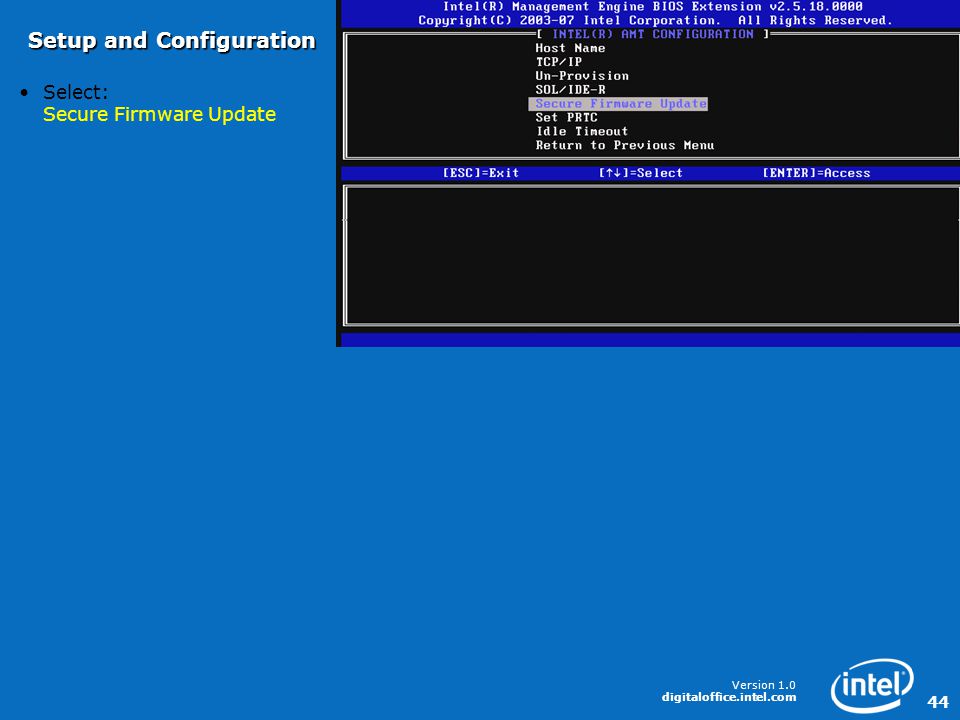Click the Management Engine BIOS Extension header

653,7
